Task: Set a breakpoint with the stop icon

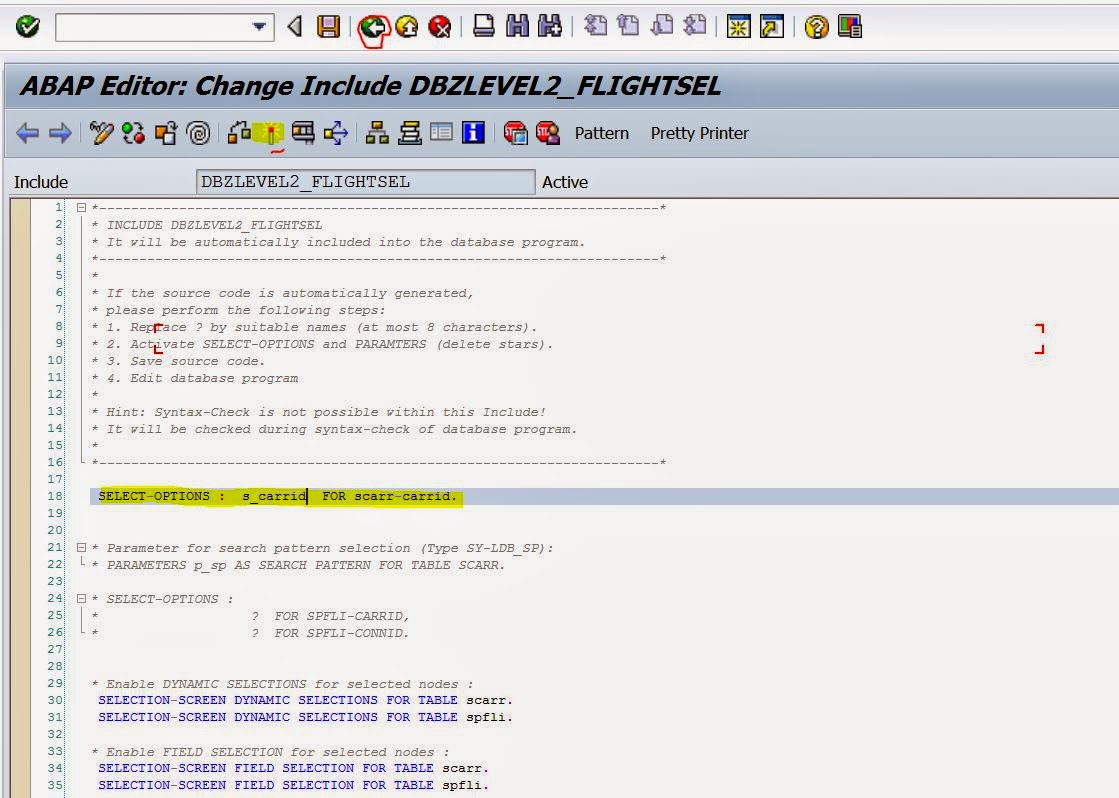Action: [x=516, y=132]
